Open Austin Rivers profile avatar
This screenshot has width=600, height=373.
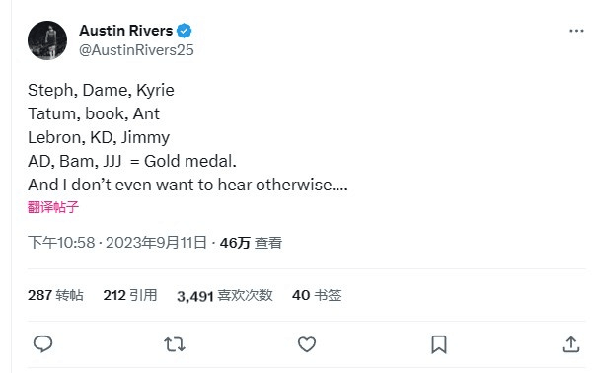click(x=47, y=41)
